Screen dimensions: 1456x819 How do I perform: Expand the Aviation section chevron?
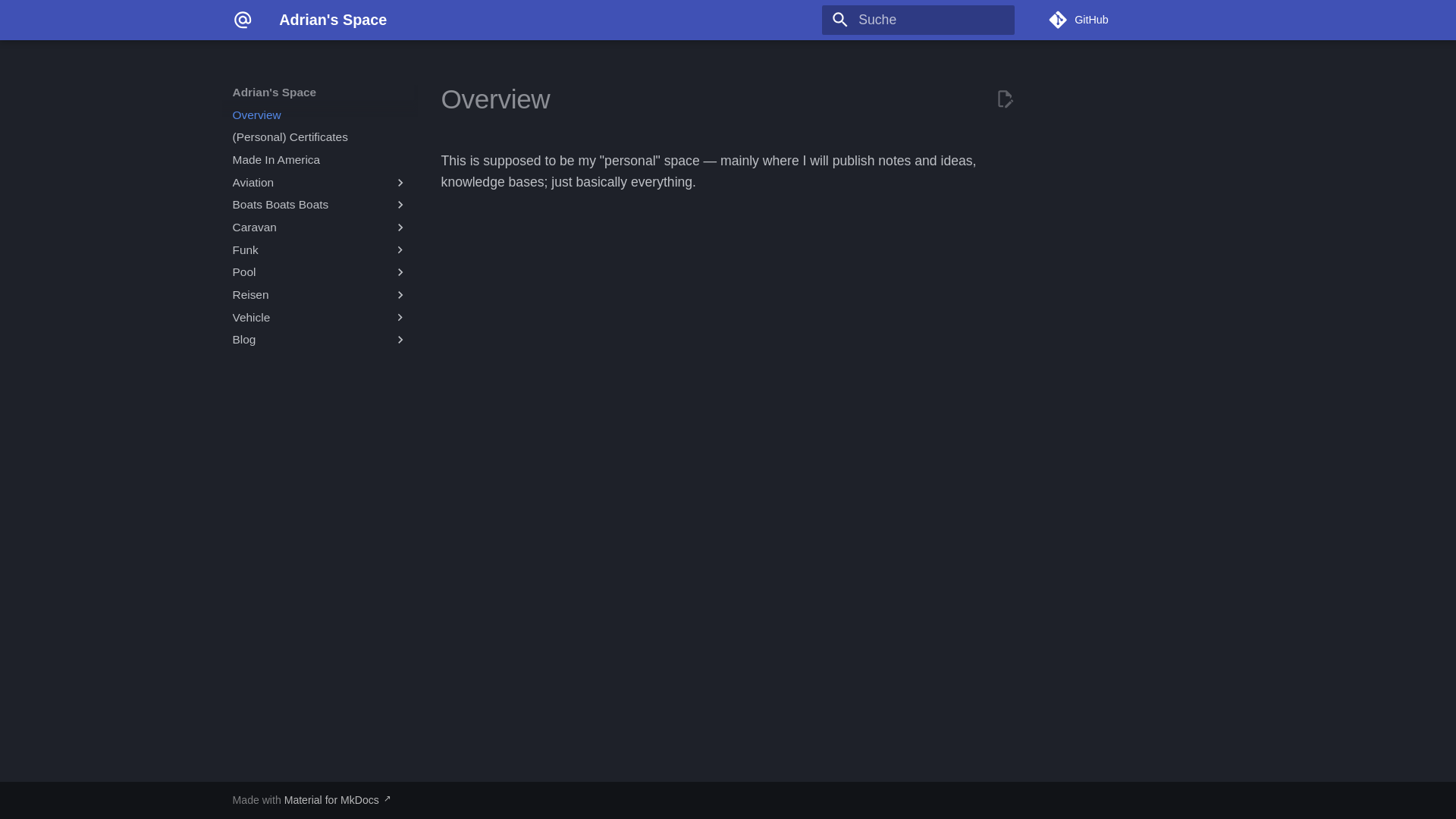400,183
